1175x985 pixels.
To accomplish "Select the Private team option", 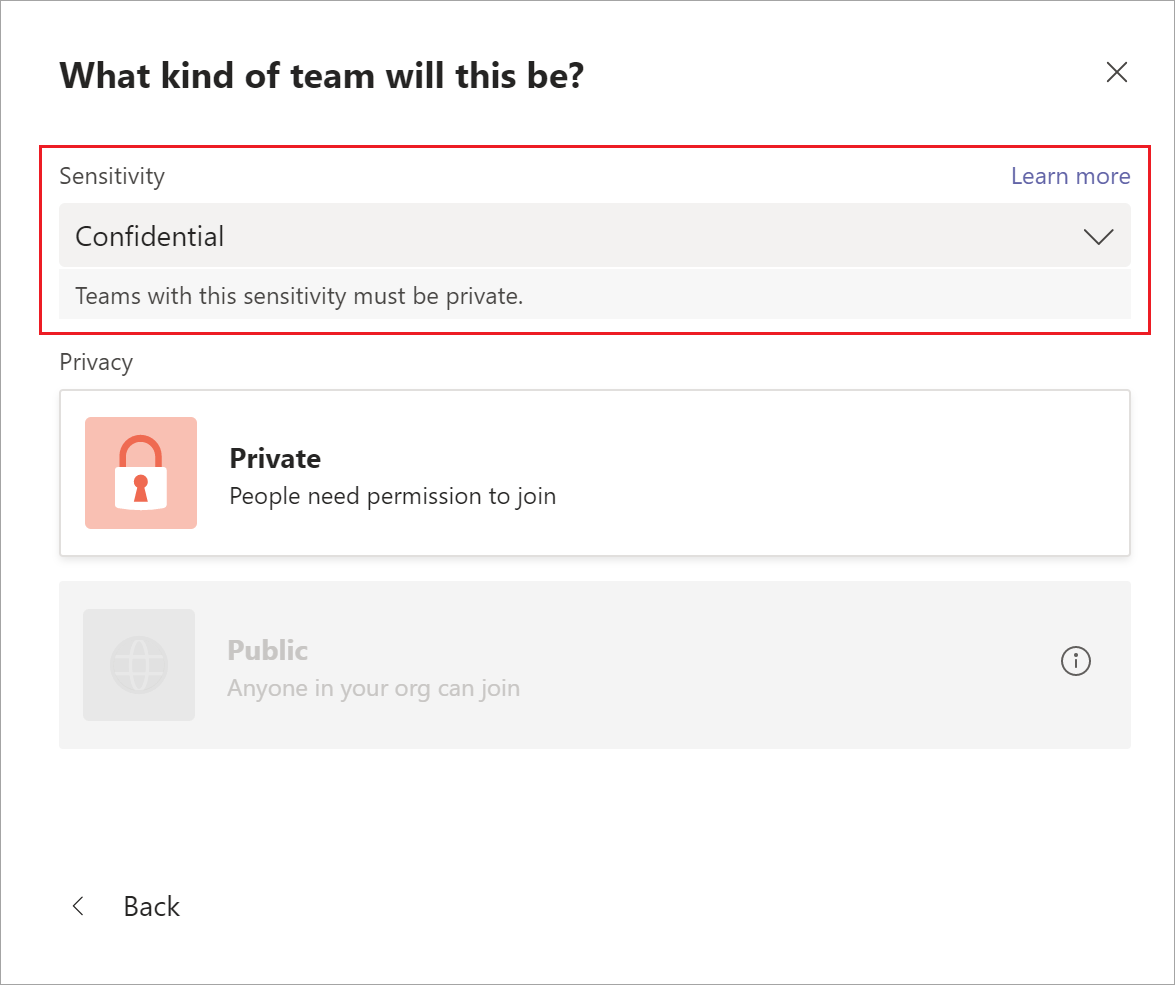I will pos(595,473).
